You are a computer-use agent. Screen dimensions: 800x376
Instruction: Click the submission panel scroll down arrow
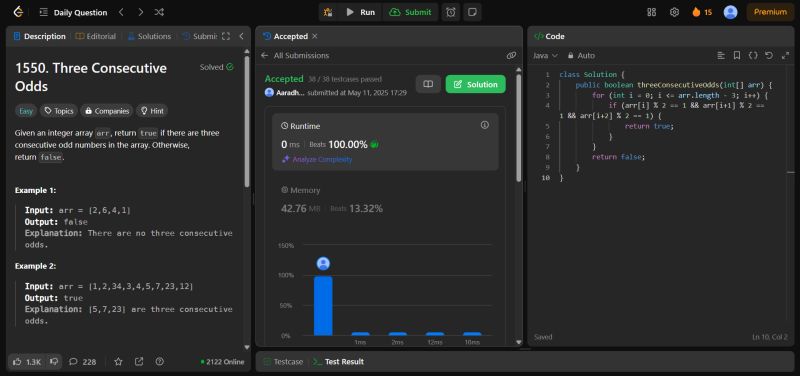coord(519,342)
